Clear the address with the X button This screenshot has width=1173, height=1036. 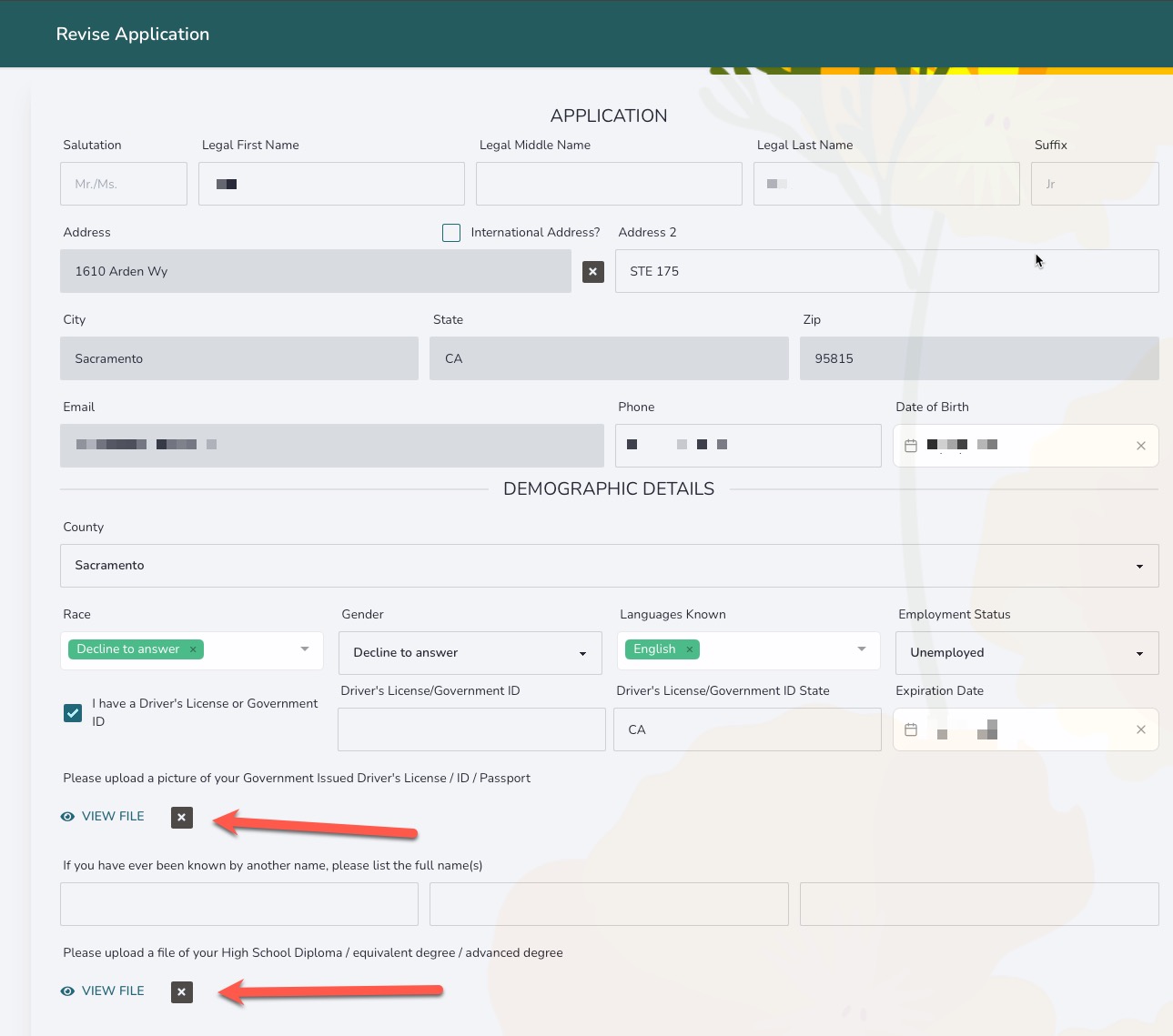[593, 271]
